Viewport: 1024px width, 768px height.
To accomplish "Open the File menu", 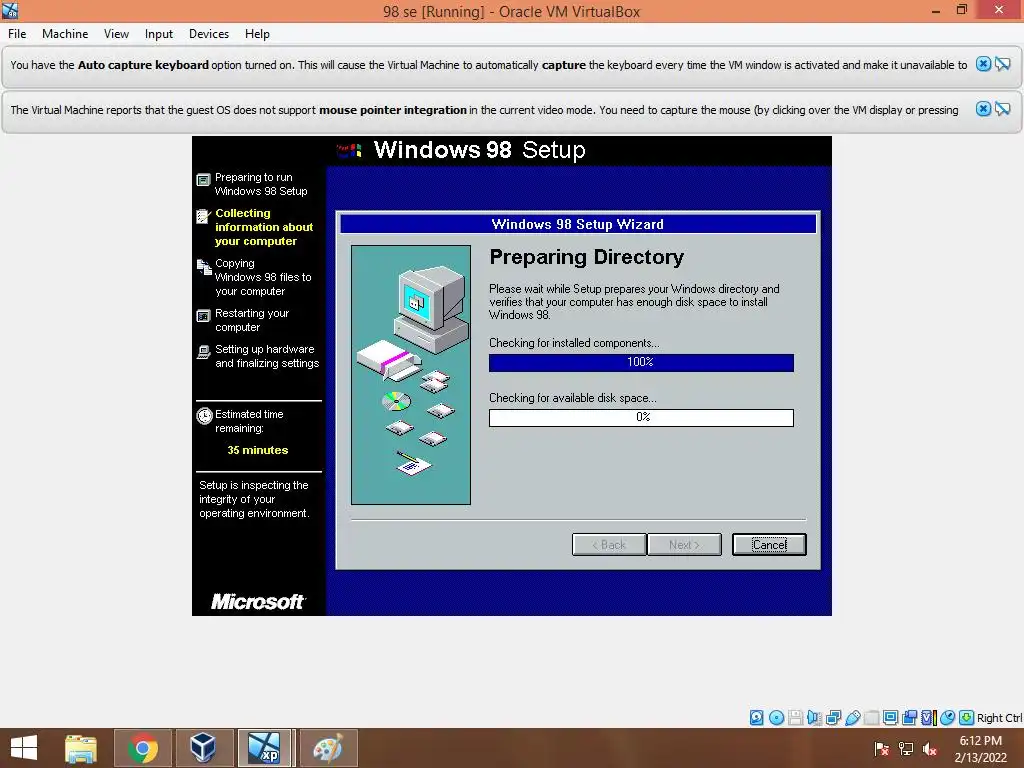I will click(x=17, y=34).
